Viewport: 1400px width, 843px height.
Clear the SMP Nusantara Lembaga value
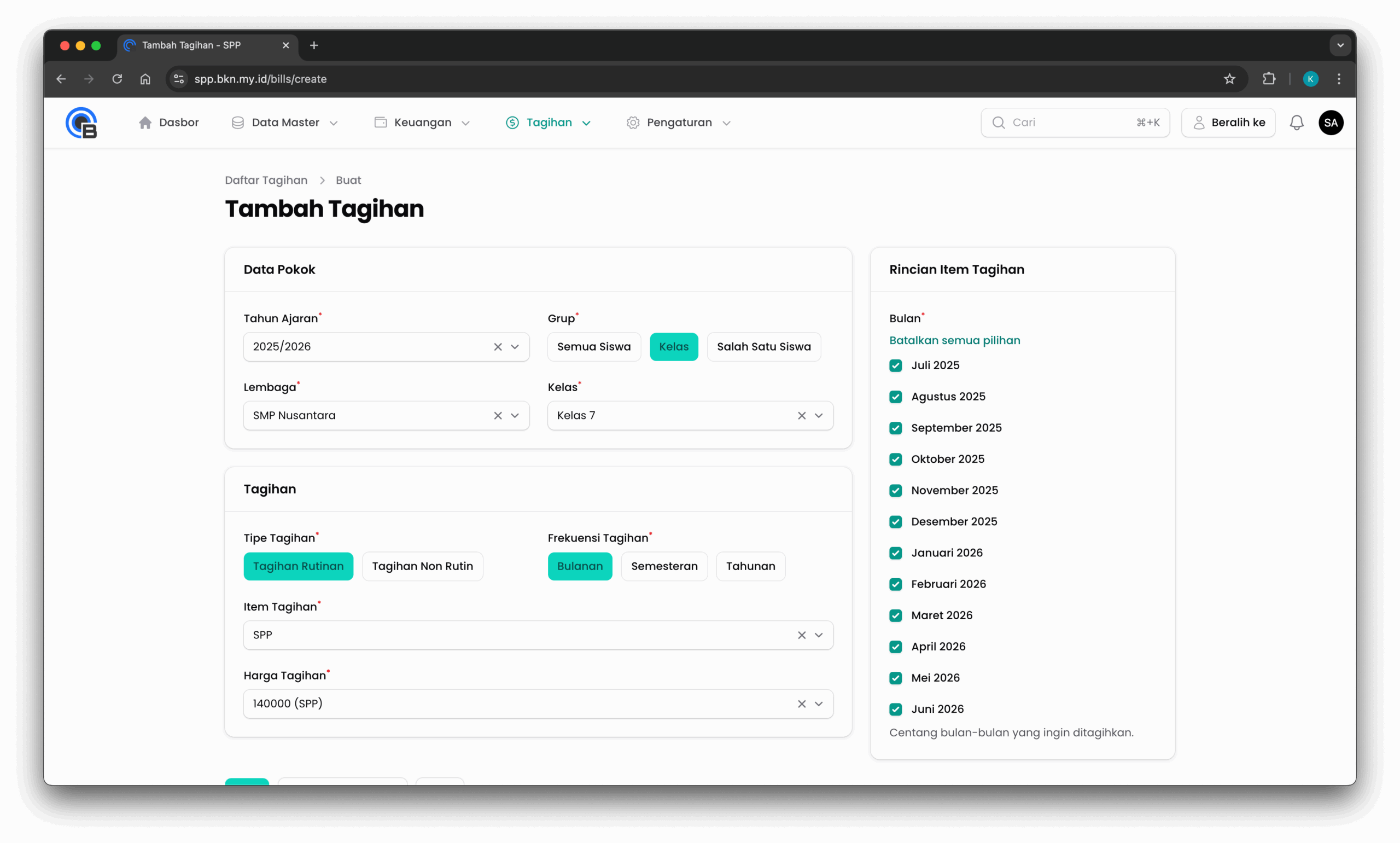(497, 415)
